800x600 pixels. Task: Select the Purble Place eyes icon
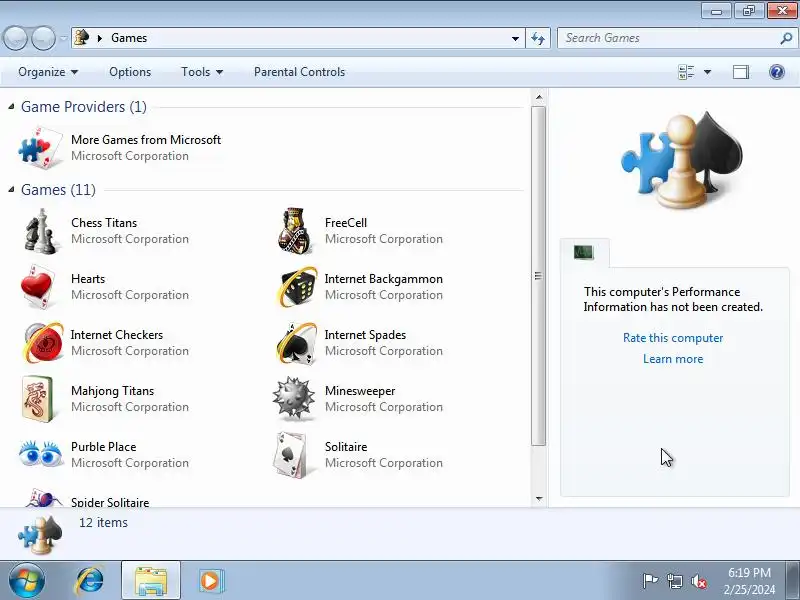pos(40,454)
